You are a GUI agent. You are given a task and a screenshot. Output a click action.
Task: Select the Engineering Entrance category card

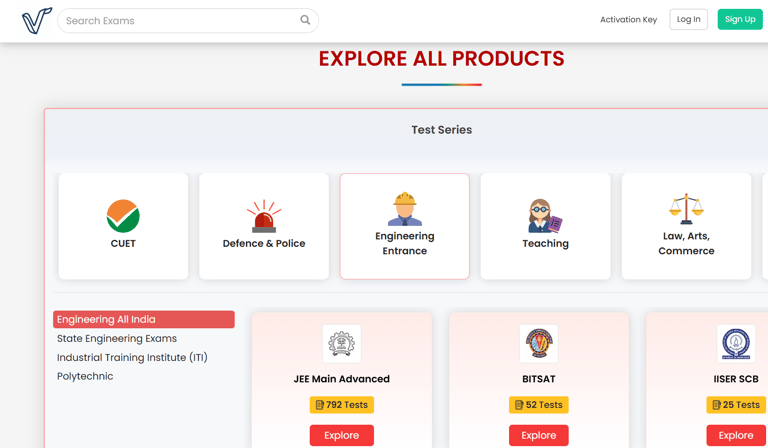coord(405,226)
